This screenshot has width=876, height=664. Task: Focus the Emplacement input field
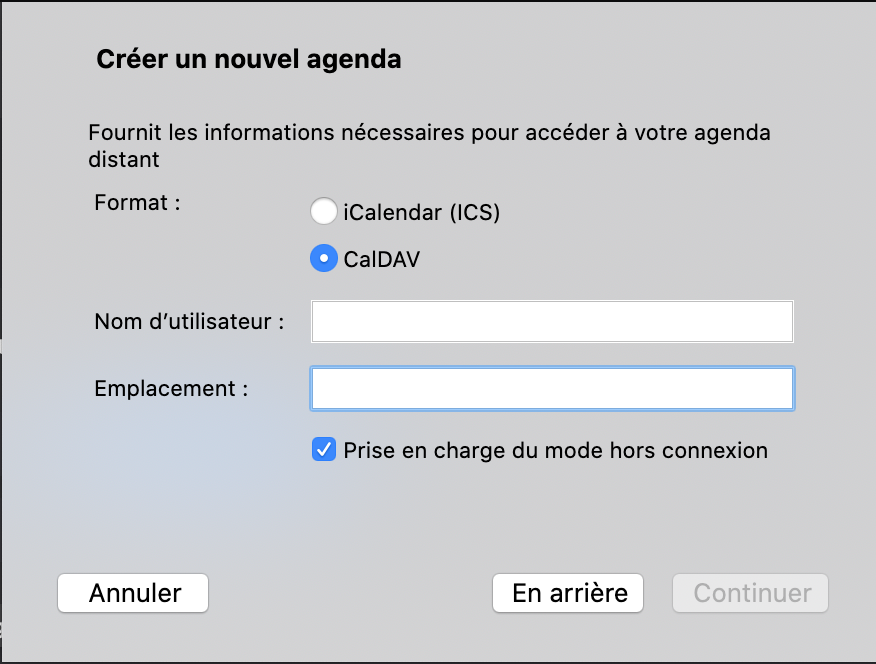click(552, 389)
